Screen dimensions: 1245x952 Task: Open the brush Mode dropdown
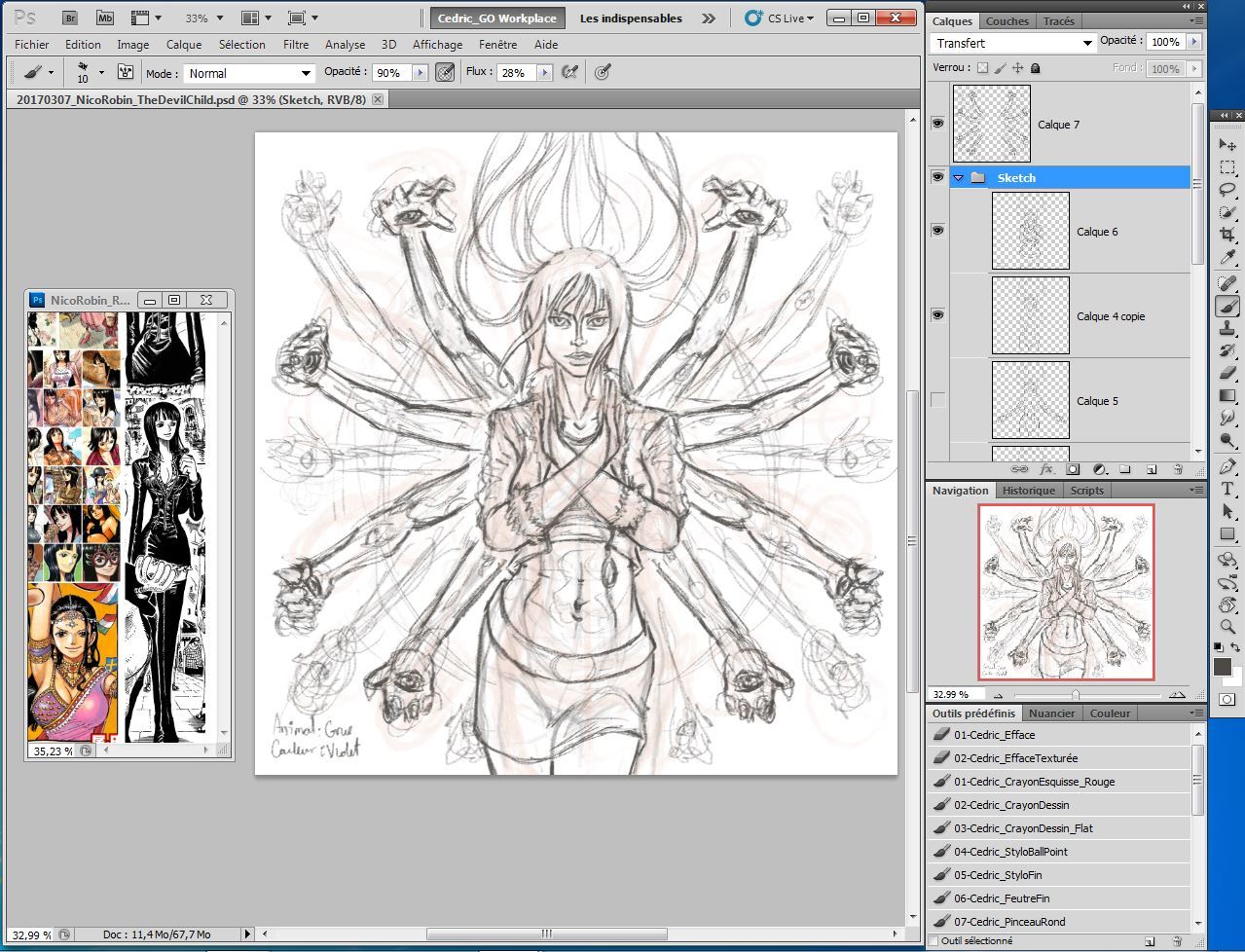249,73
